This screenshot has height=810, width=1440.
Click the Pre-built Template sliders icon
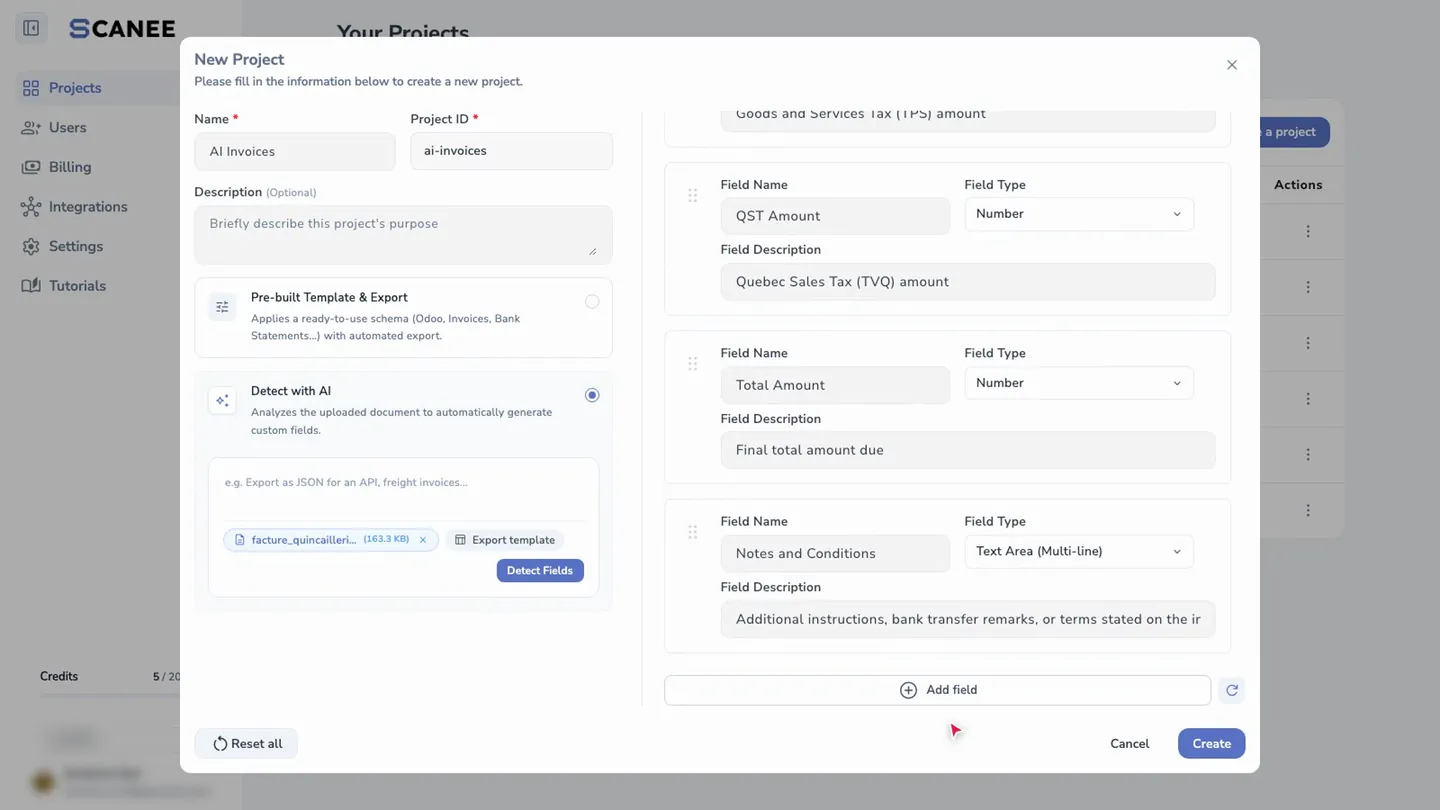[222, 307]
